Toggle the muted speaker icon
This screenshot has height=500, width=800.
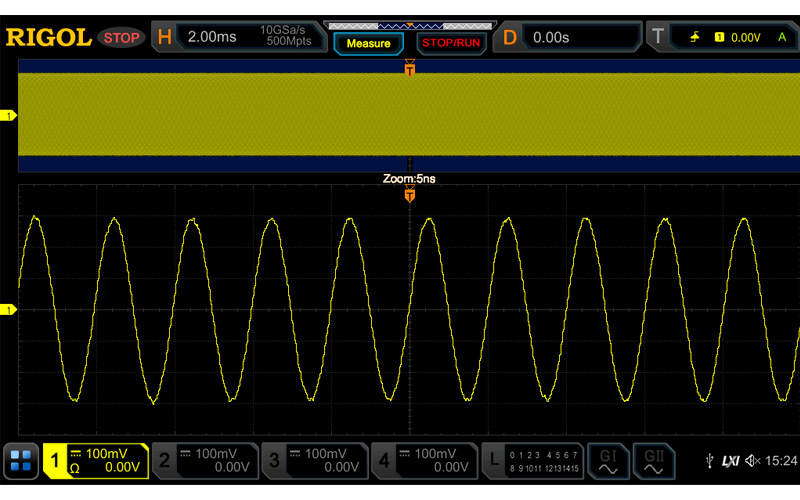click(753, 461)
